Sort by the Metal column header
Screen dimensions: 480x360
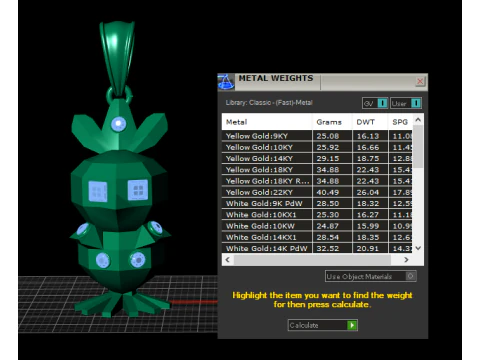(267, 122)
